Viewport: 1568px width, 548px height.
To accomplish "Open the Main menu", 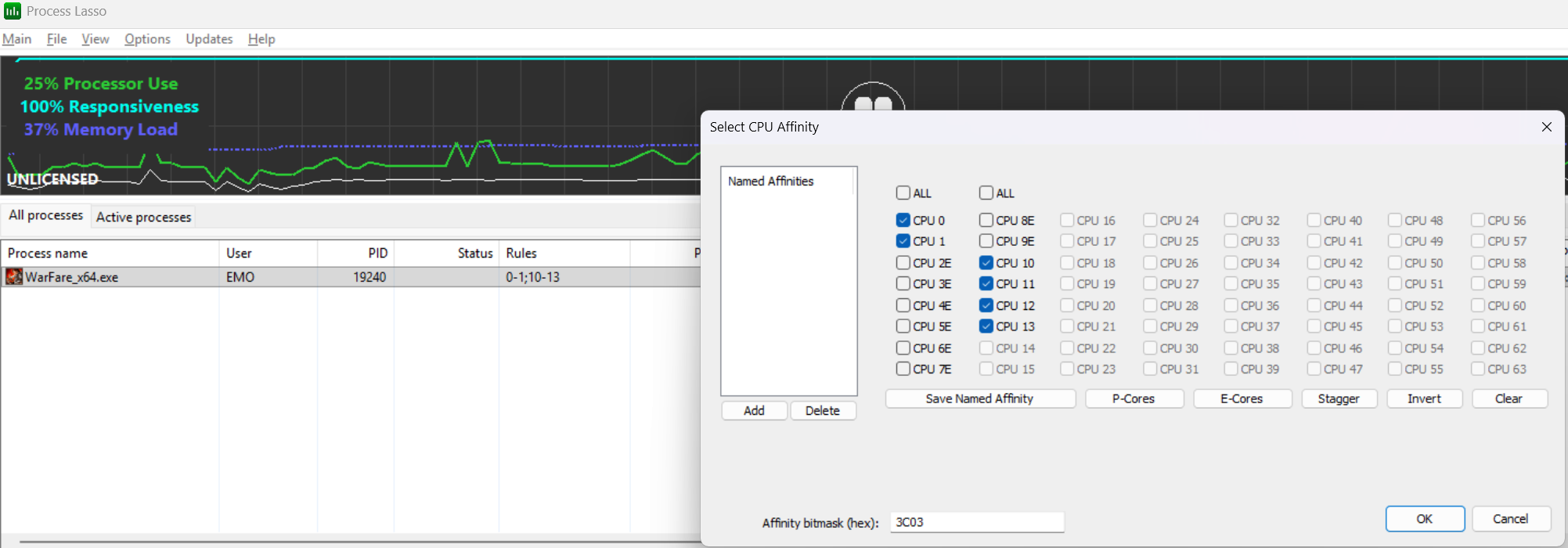I will click(x=16, y=39).
